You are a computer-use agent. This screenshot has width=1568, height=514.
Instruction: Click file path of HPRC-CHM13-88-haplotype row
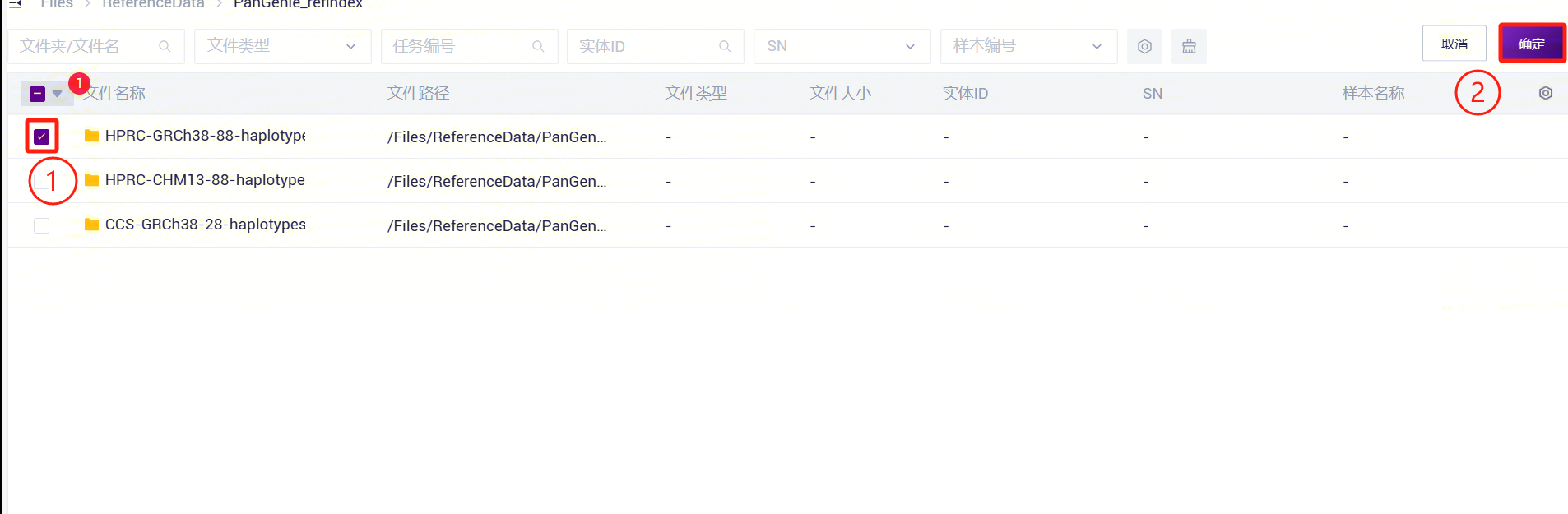coord(497,182)
